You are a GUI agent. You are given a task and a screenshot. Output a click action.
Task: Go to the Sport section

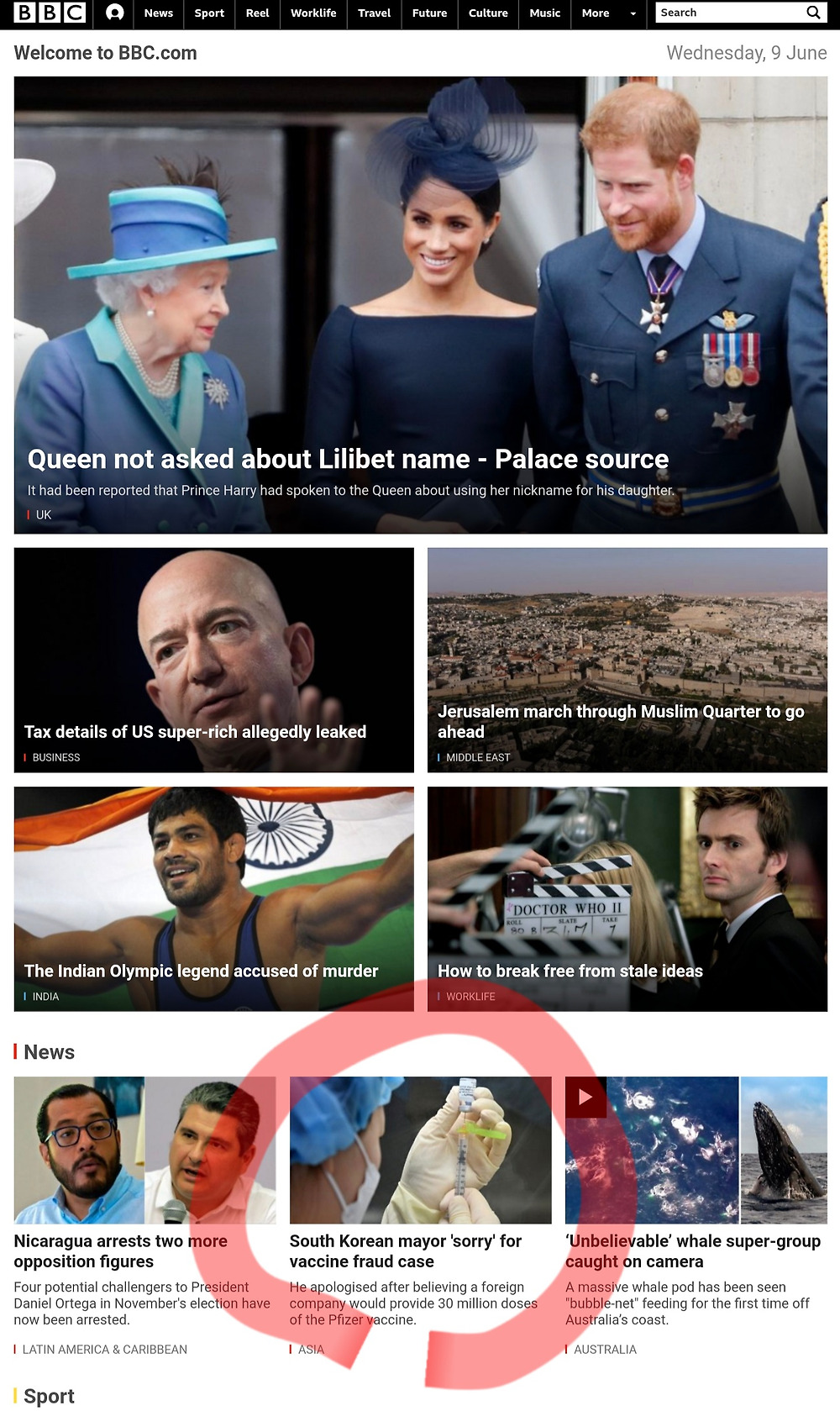coord(209,13)
